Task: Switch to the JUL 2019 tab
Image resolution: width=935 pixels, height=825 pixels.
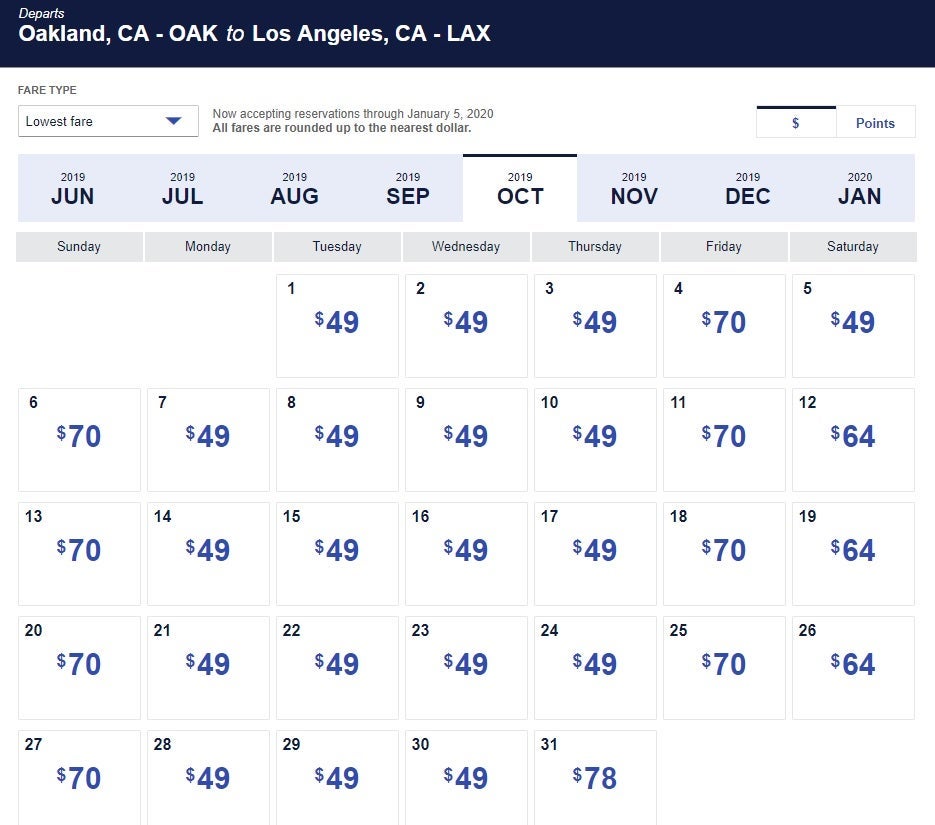Action: tap(182, 188)
